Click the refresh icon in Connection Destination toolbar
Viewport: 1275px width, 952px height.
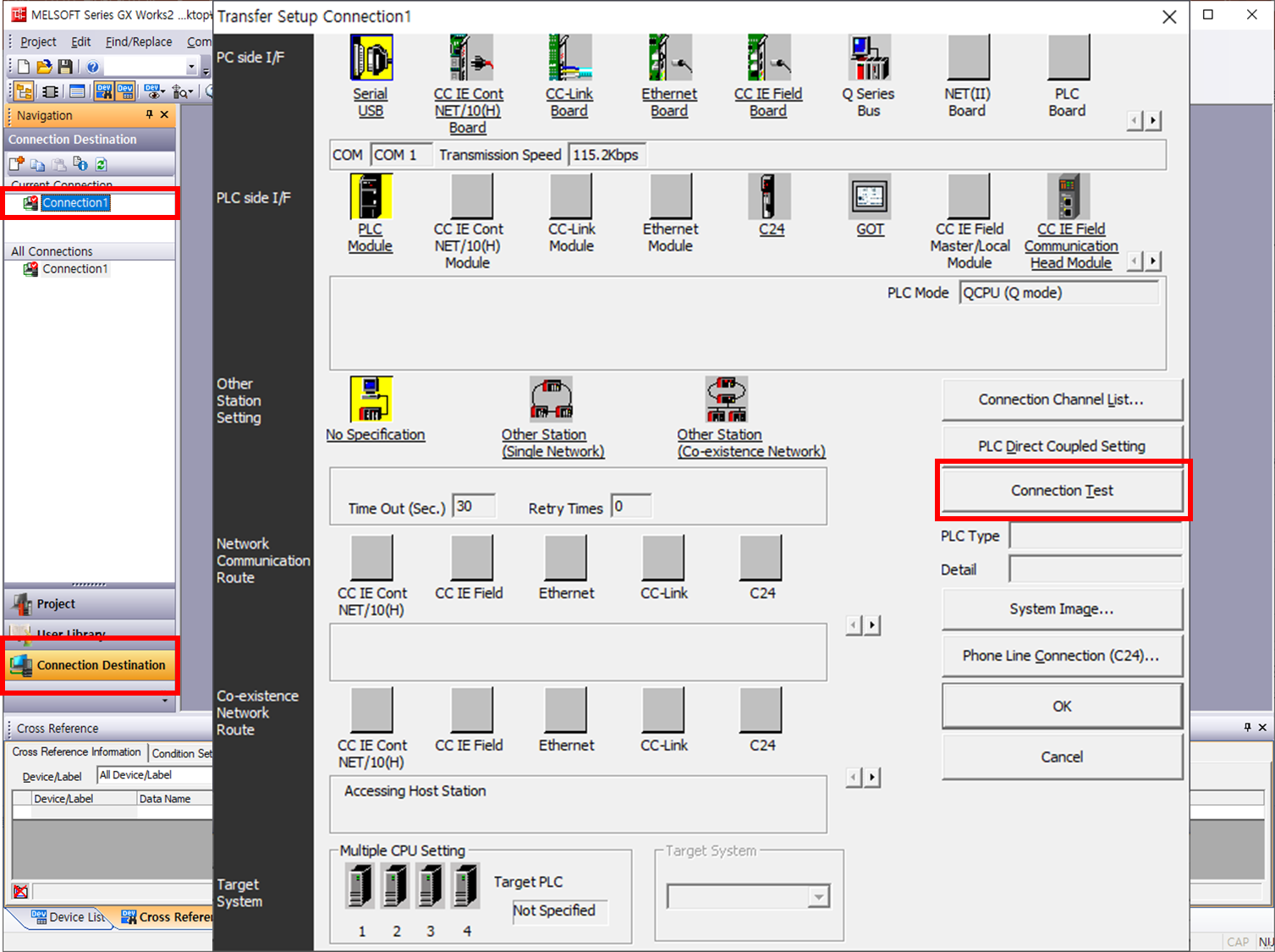(102, 164)
